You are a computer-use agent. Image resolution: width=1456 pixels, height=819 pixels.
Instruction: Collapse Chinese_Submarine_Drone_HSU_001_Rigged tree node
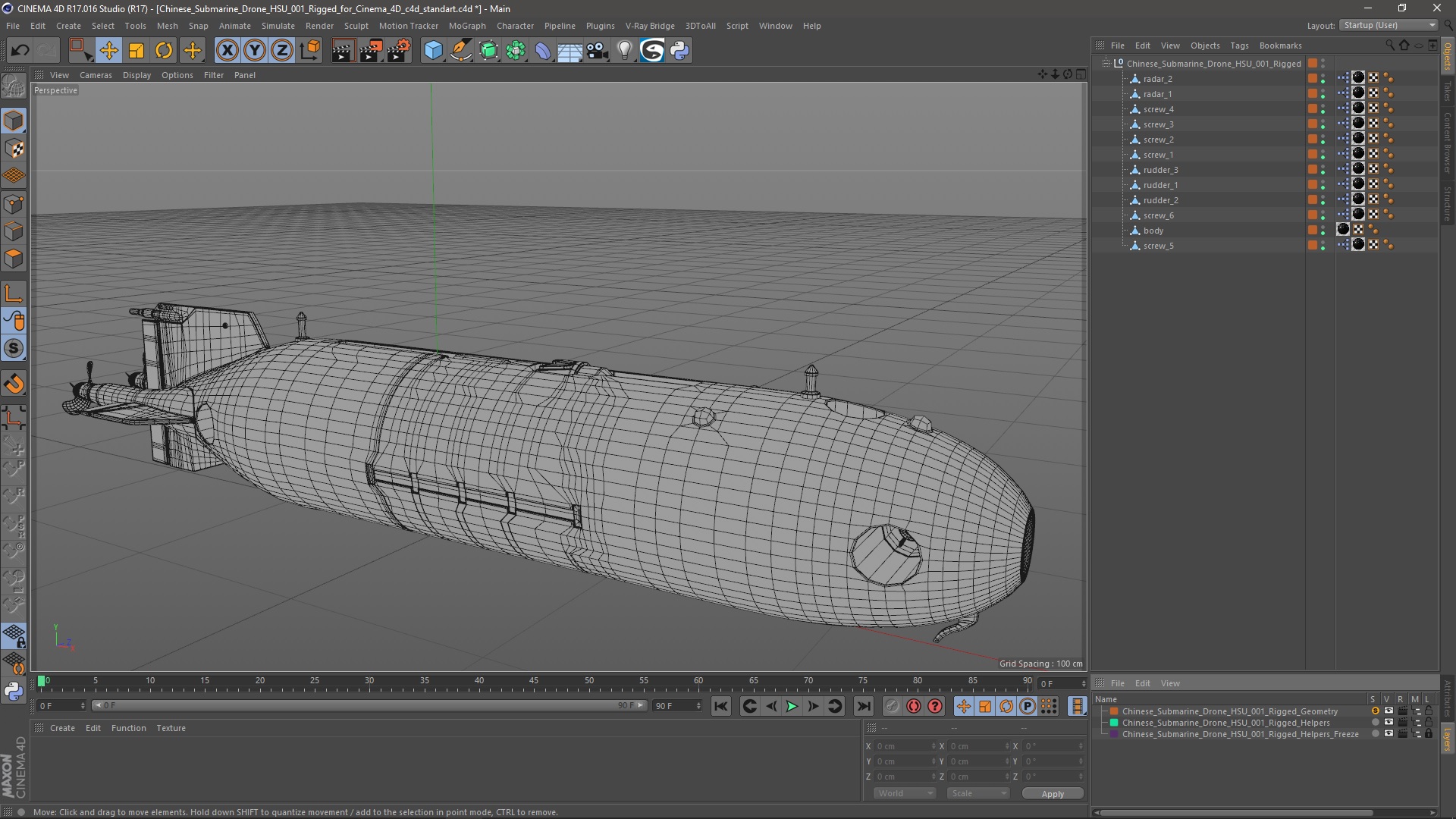point(1106,64)
